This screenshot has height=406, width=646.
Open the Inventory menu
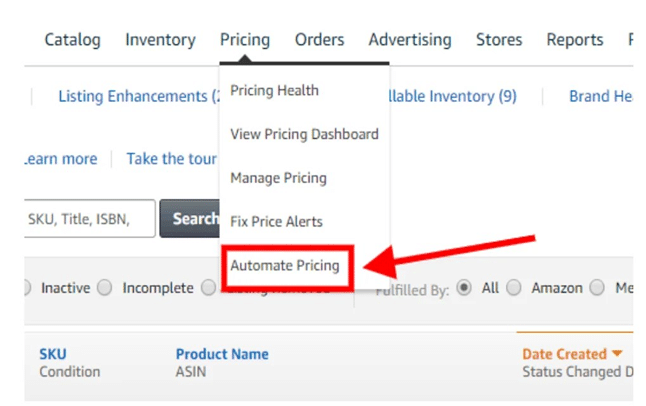click(160, 40)
